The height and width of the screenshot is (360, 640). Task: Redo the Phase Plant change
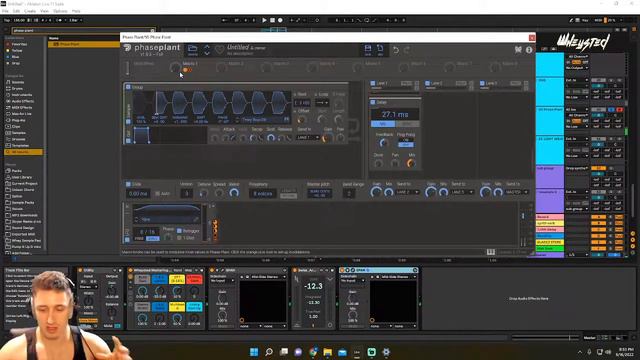pyautogui.click(x=407, y=50)
